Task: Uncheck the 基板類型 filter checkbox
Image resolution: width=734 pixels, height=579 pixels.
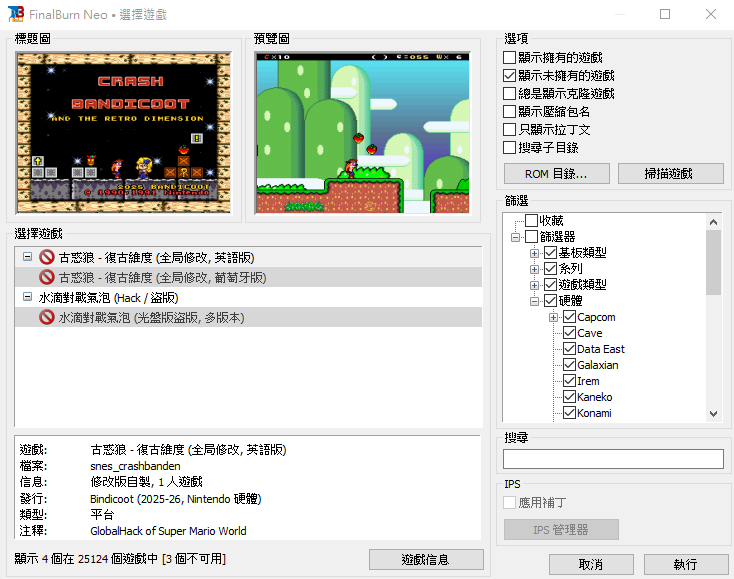Action: pyautogui.click(x=550, y=253)
